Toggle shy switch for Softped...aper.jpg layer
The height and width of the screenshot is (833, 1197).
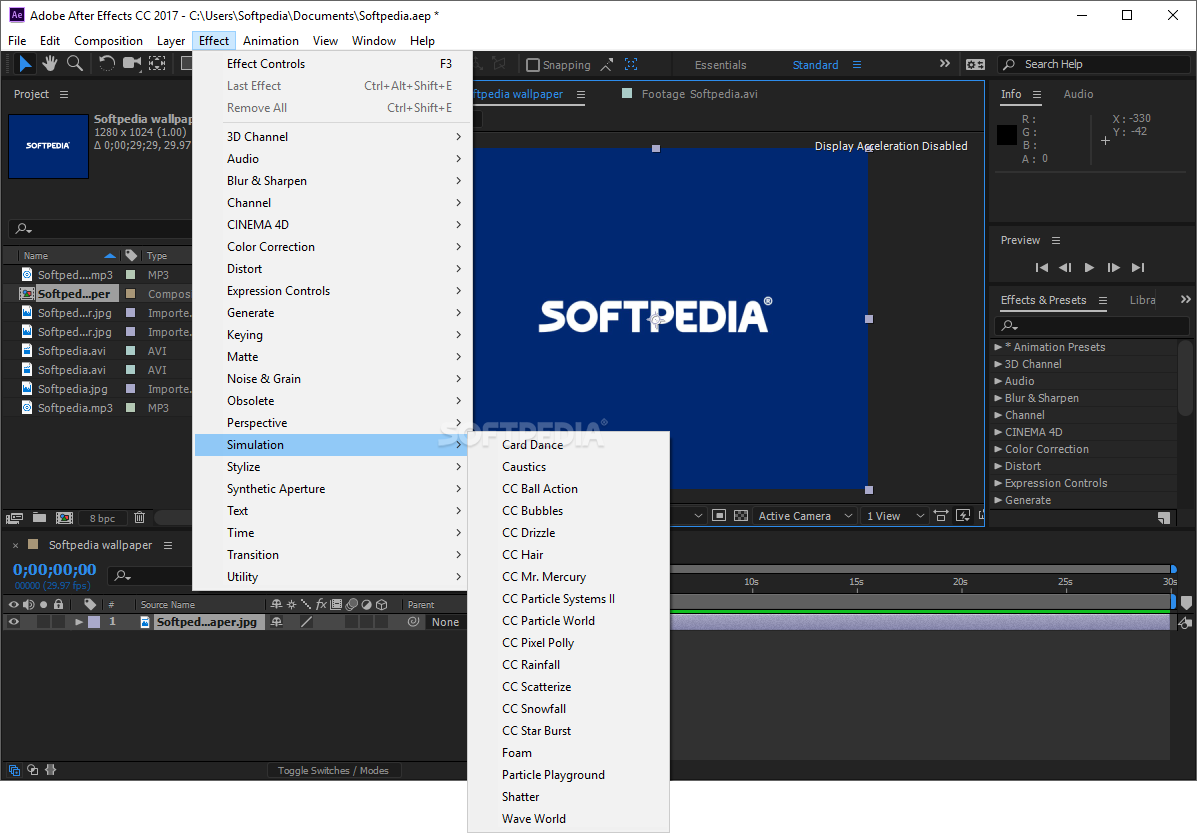click(x=276, y=622)
